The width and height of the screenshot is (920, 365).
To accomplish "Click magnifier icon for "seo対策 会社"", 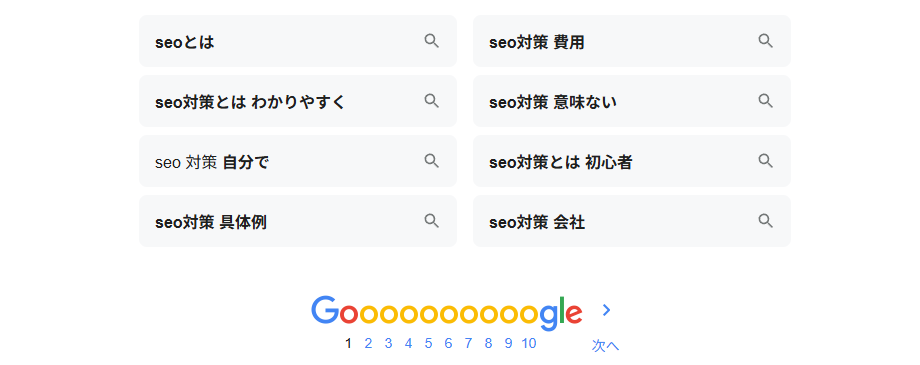I will 765,221.
